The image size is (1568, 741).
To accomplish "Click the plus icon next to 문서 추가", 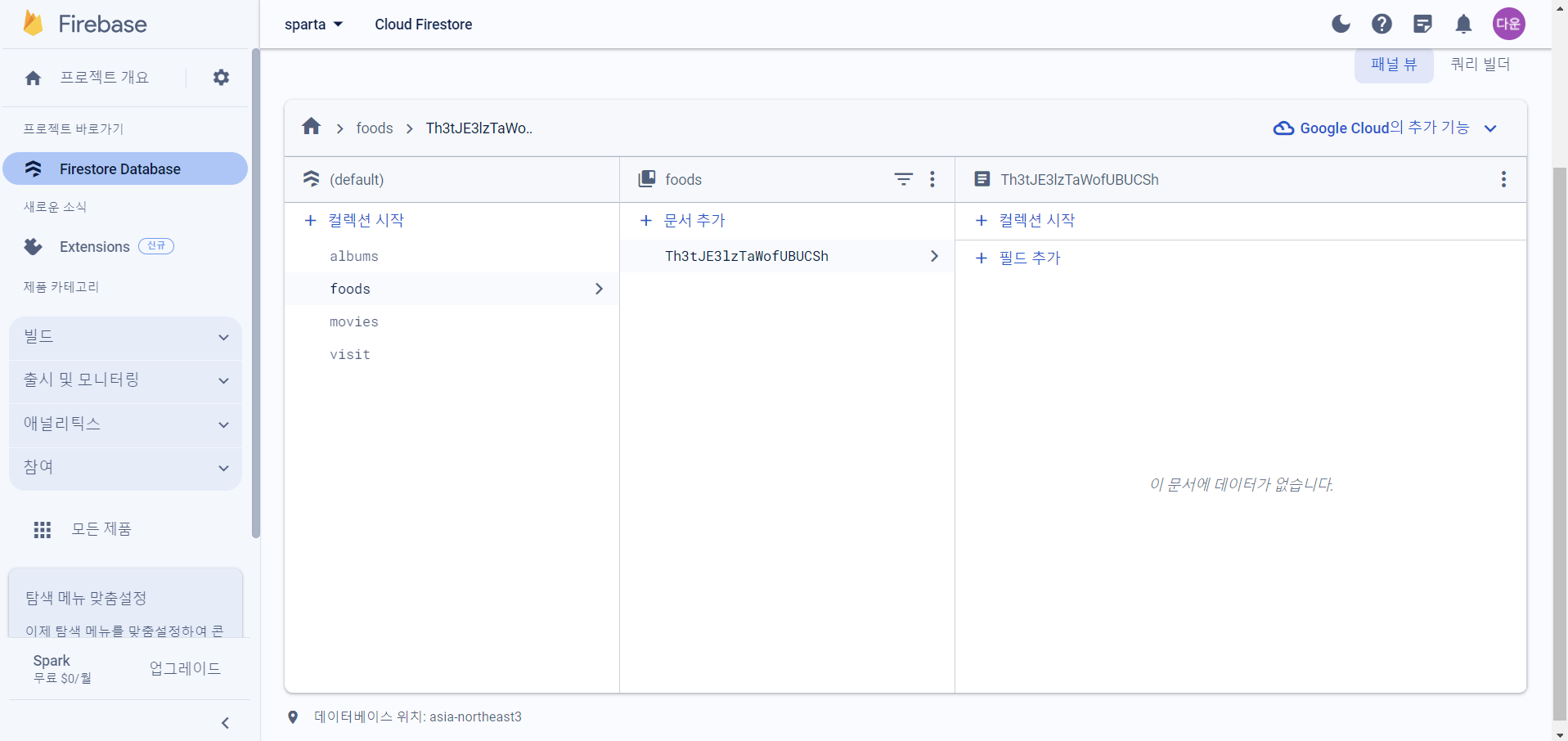I will pos(646,220).
